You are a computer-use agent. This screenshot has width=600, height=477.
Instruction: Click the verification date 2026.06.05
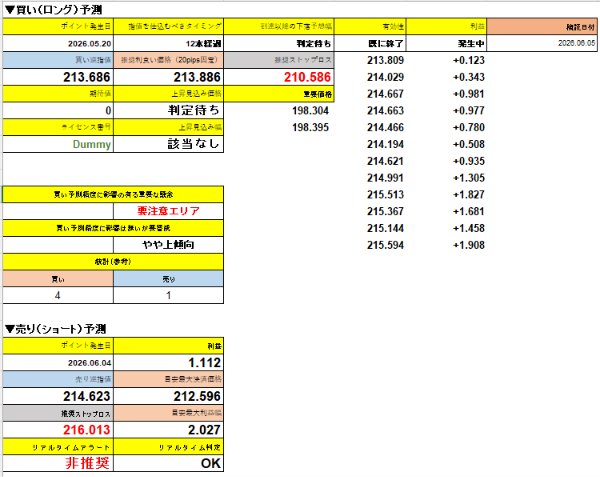[x=542, y=43]
